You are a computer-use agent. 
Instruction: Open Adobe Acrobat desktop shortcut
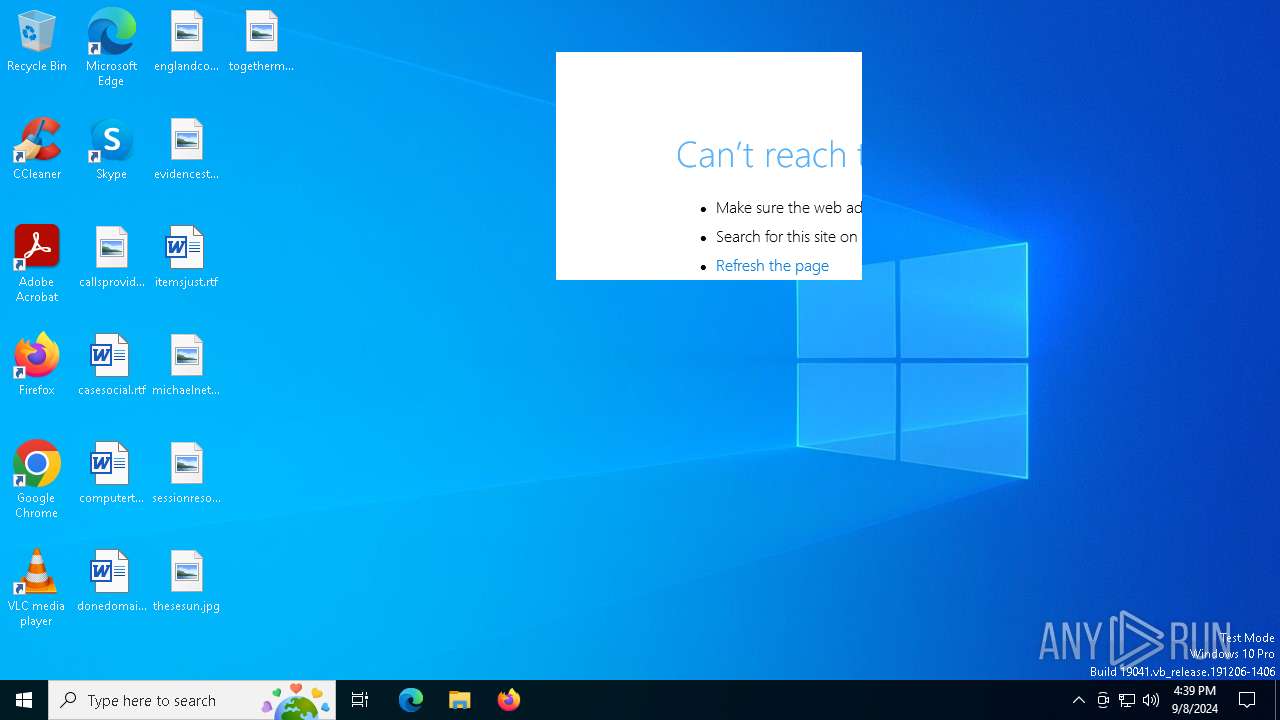coord(37,264)
